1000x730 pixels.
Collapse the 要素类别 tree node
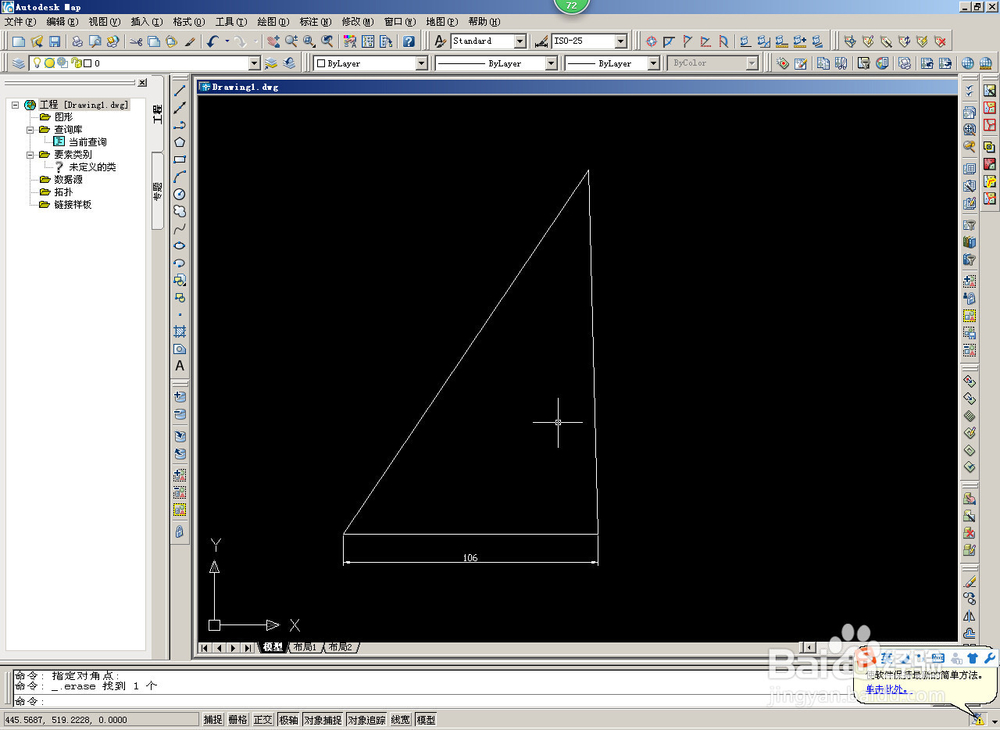coord(30,155)
